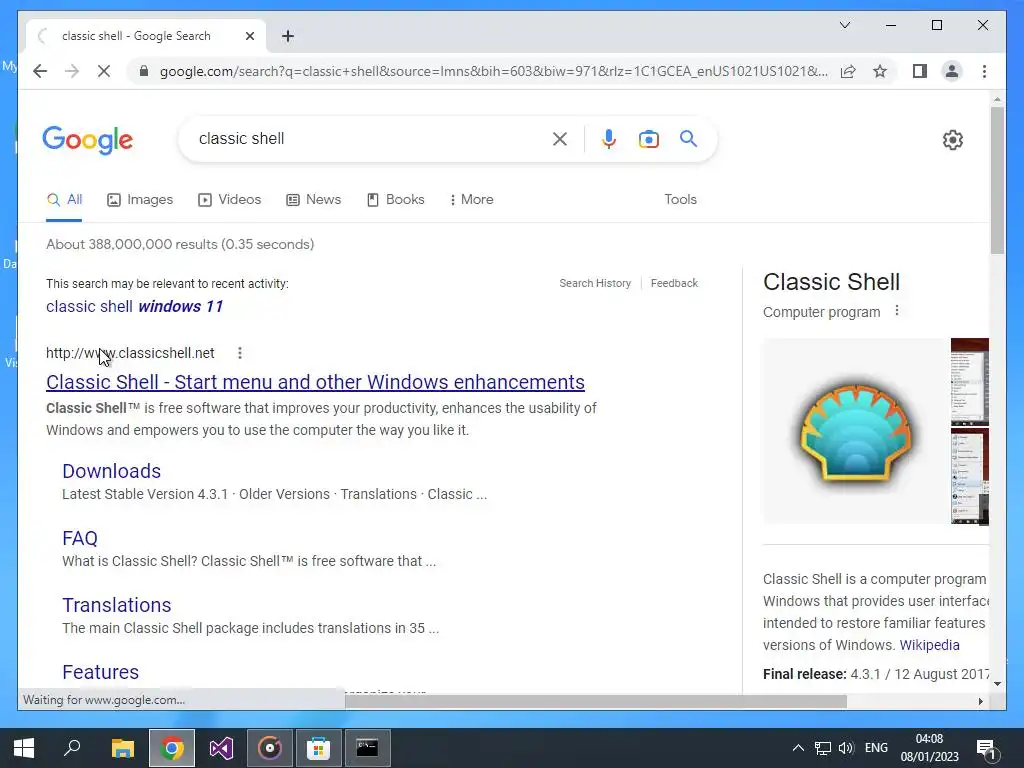Viewport: 1024px width, 768px height.
Task: Switch to the Videos tab
Action: coord(229,200)
